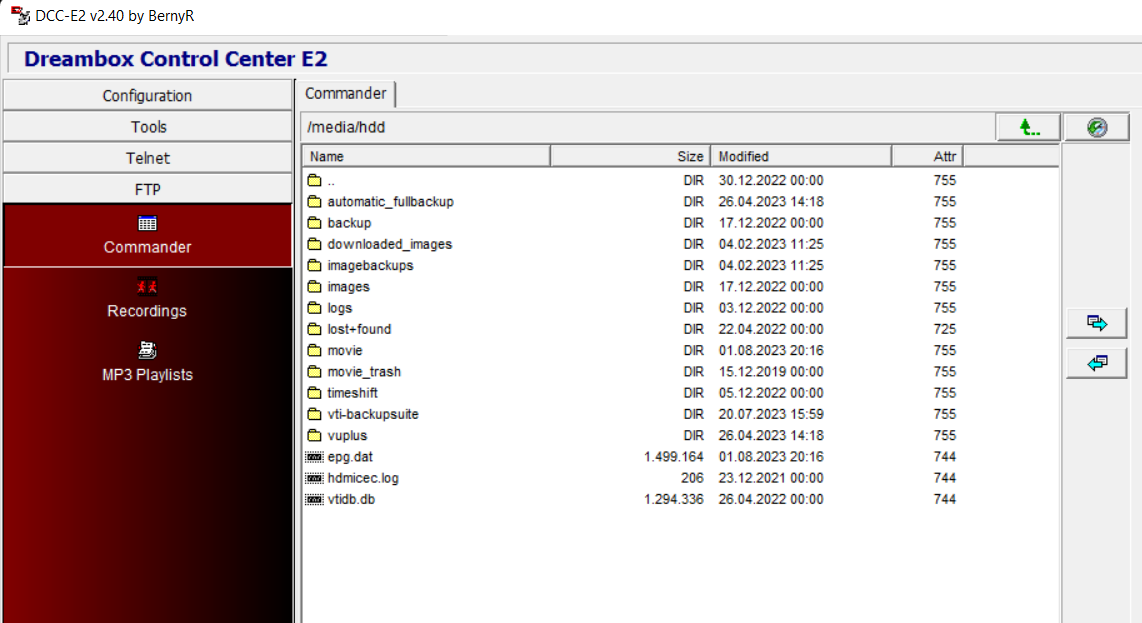Click the vti-backupsuite date 20.07.2023 15:59

(x=771, y=414)
